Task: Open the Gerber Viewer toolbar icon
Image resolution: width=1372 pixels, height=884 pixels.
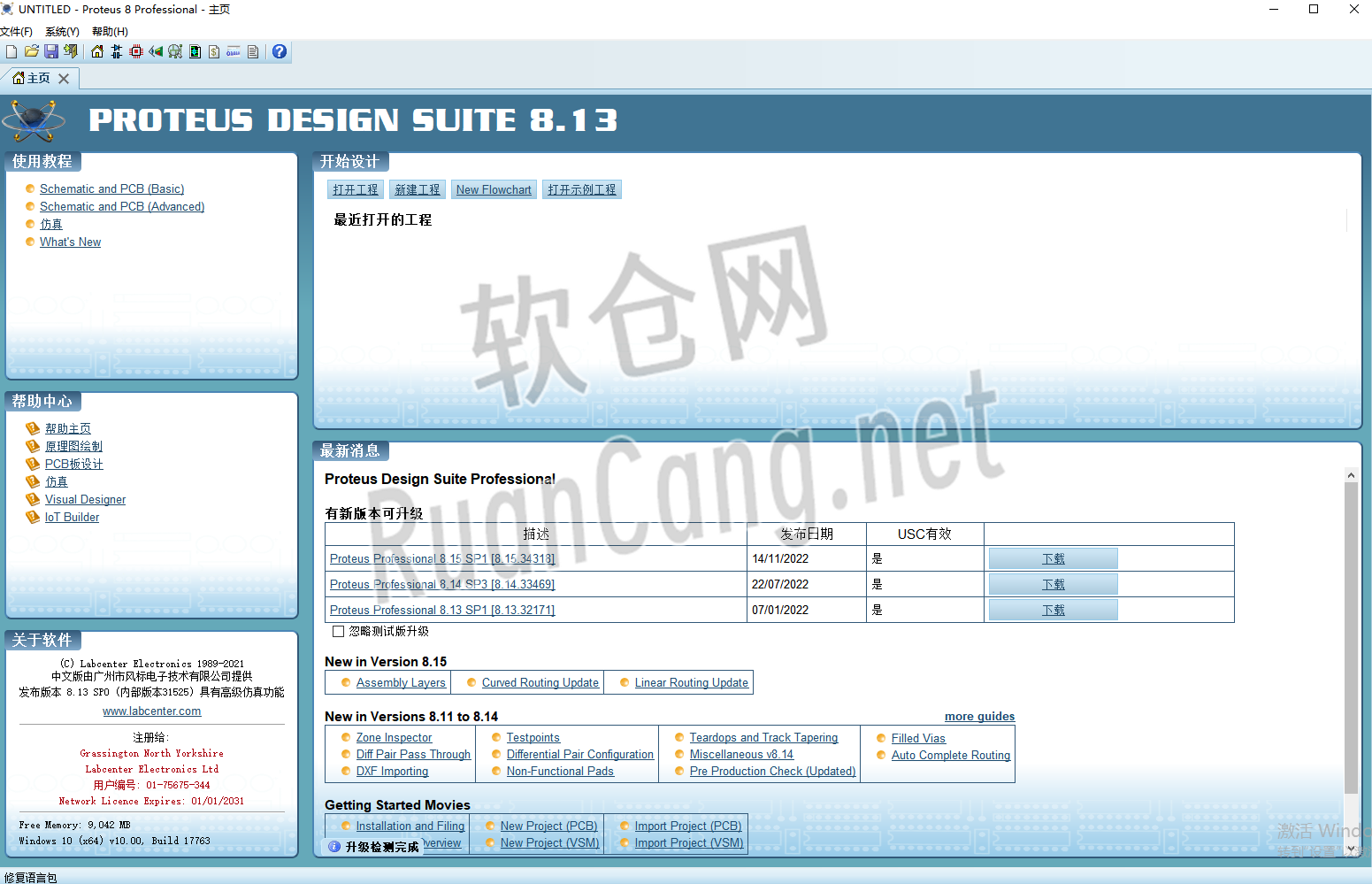Action: coord(175,51)
